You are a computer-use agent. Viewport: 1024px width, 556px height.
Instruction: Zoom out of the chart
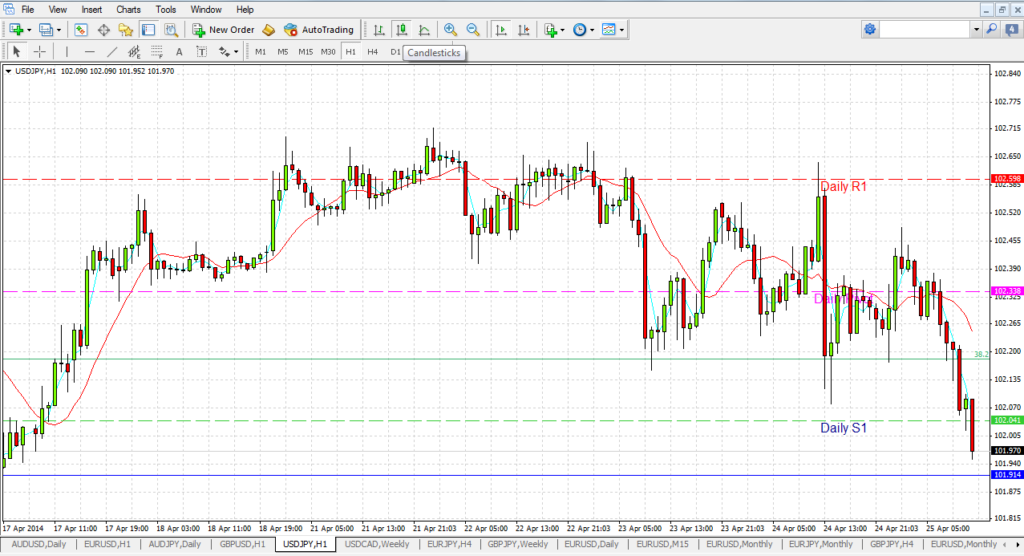(x=473, y=29)
